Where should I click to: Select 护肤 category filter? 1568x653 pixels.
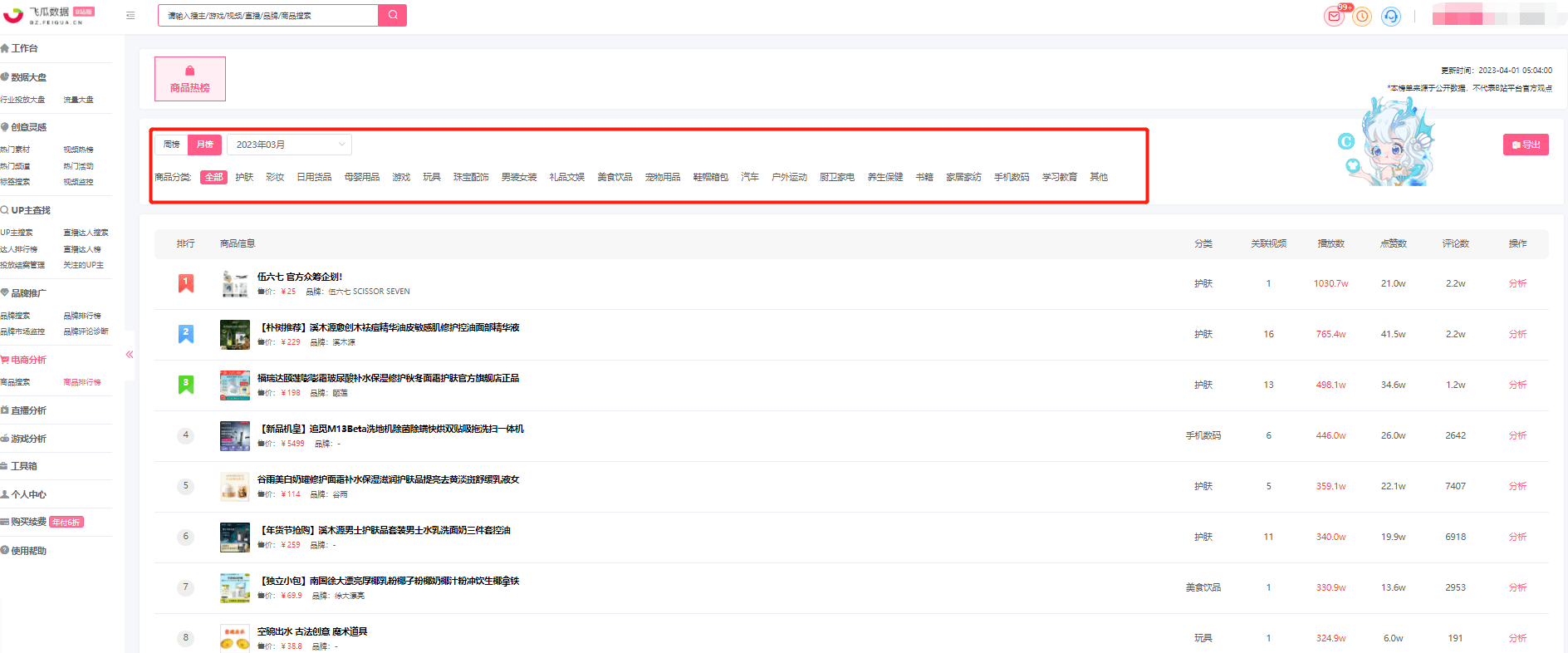pyautogui.click(x=244, y=177)
